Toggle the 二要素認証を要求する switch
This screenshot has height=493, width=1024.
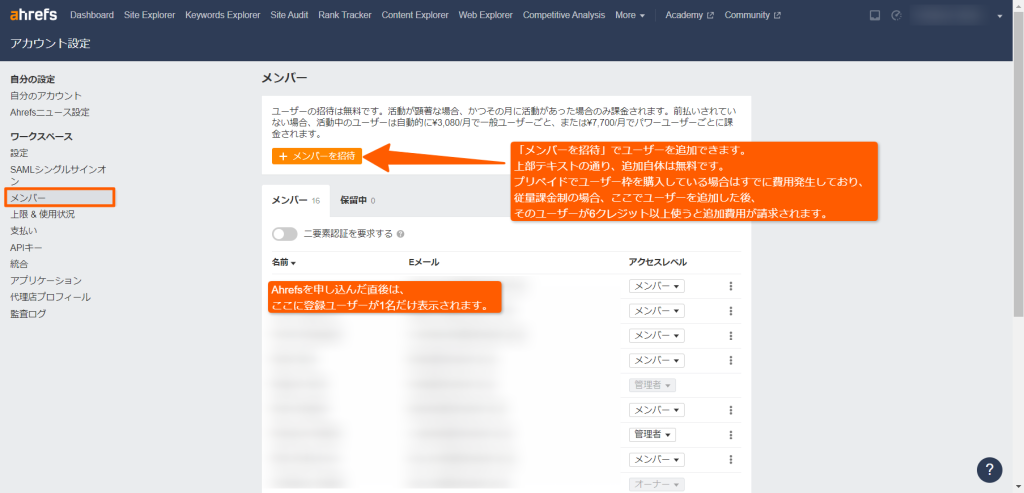tap(285, 234)
